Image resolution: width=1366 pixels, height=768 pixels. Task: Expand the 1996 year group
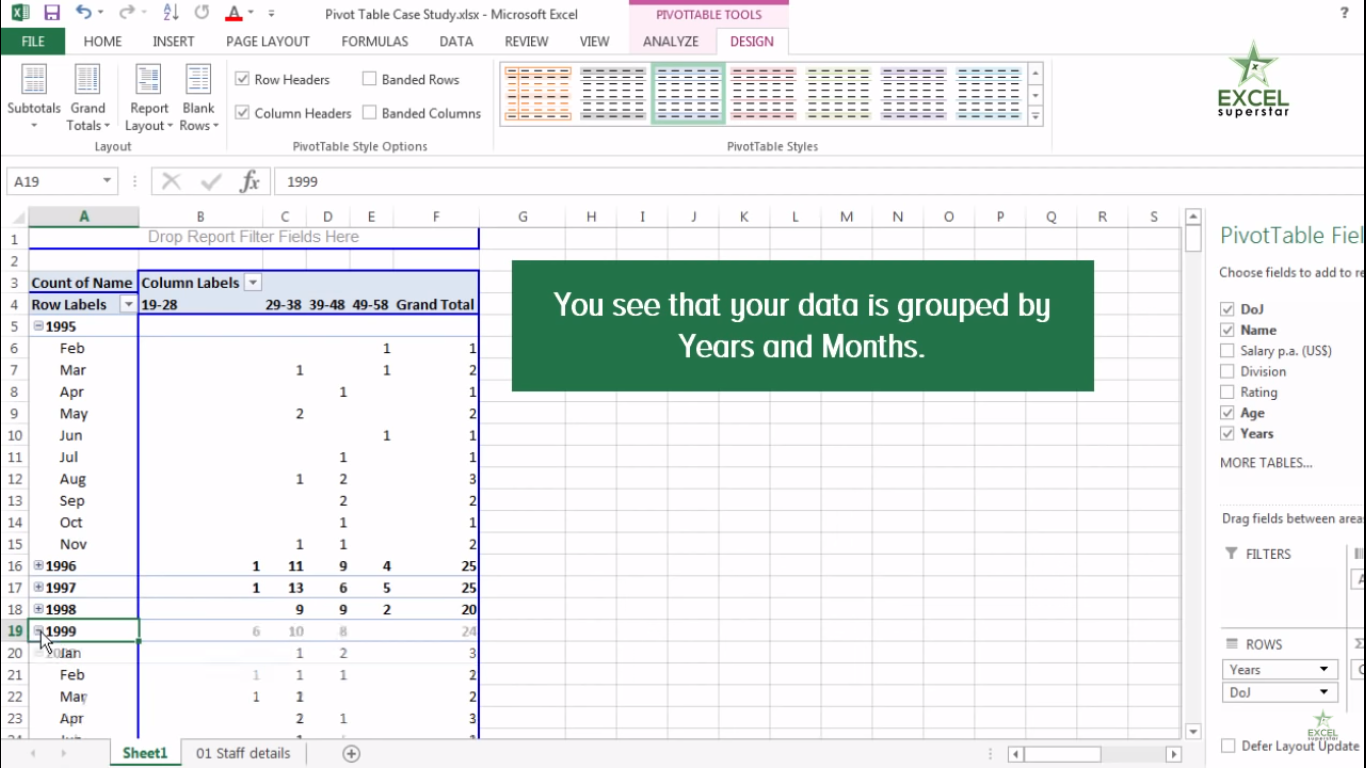38,565
